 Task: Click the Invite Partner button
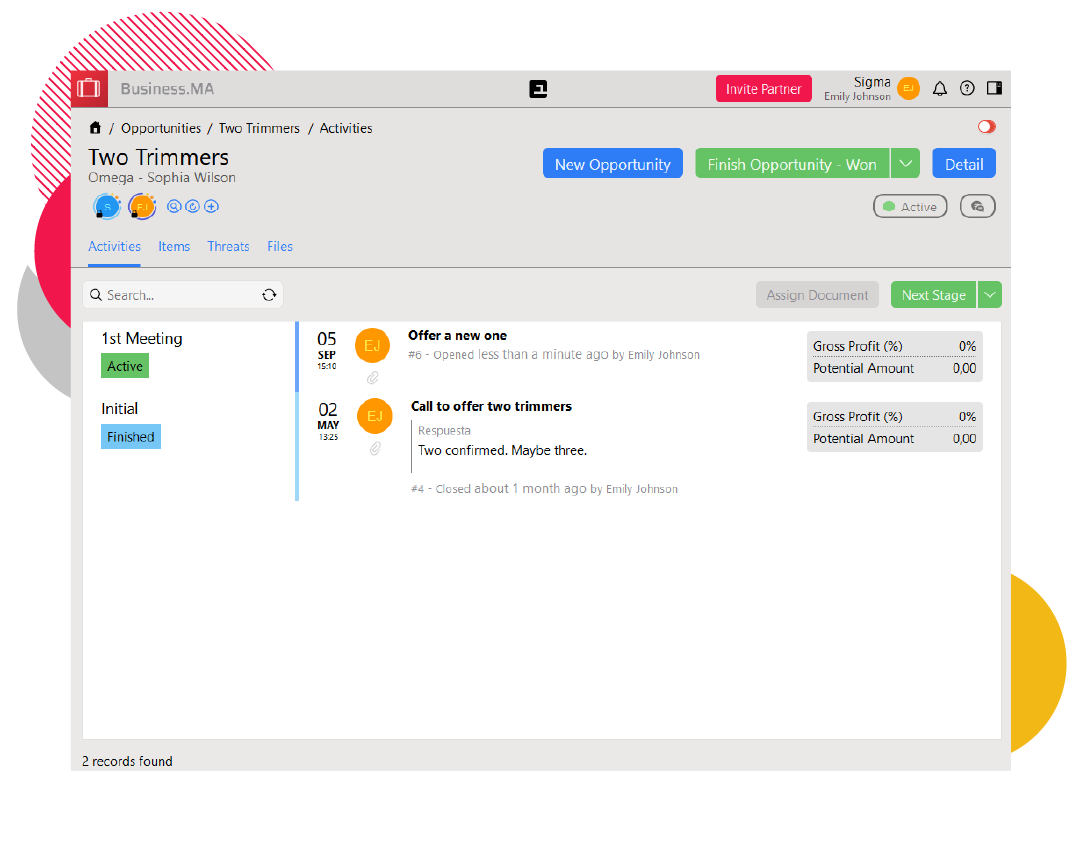(763, 89)
